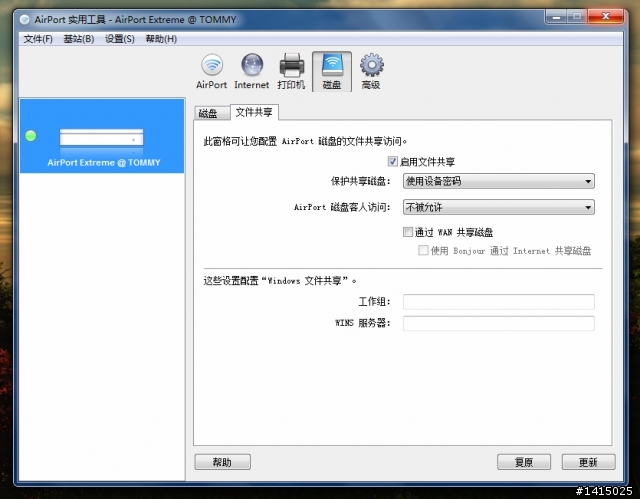
Task: Click the WINS 服务器 input field
Action: [x=498, y=323]
